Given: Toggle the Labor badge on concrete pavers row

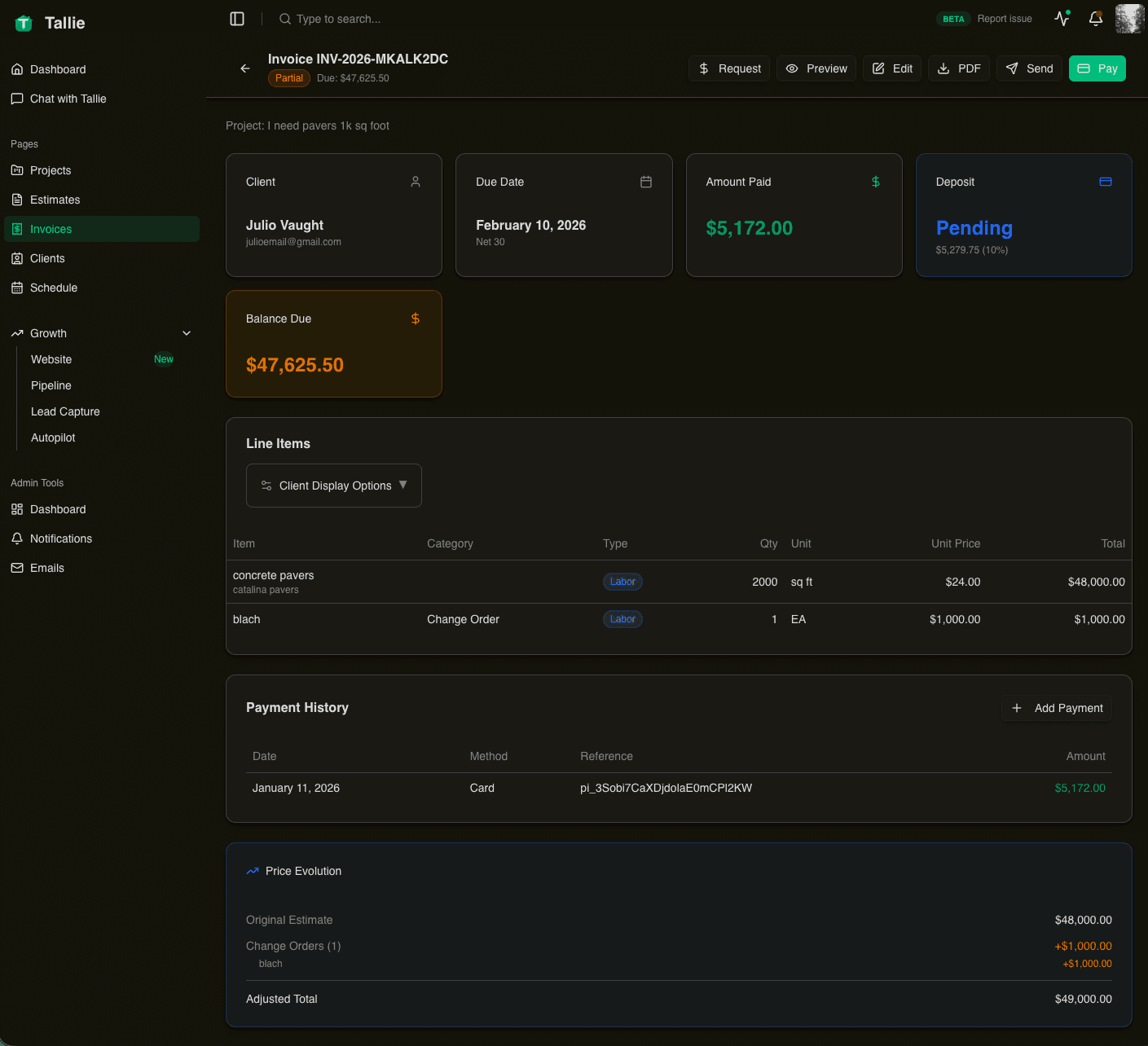Looking at the screenshot, I should click(x=622, y=582).
